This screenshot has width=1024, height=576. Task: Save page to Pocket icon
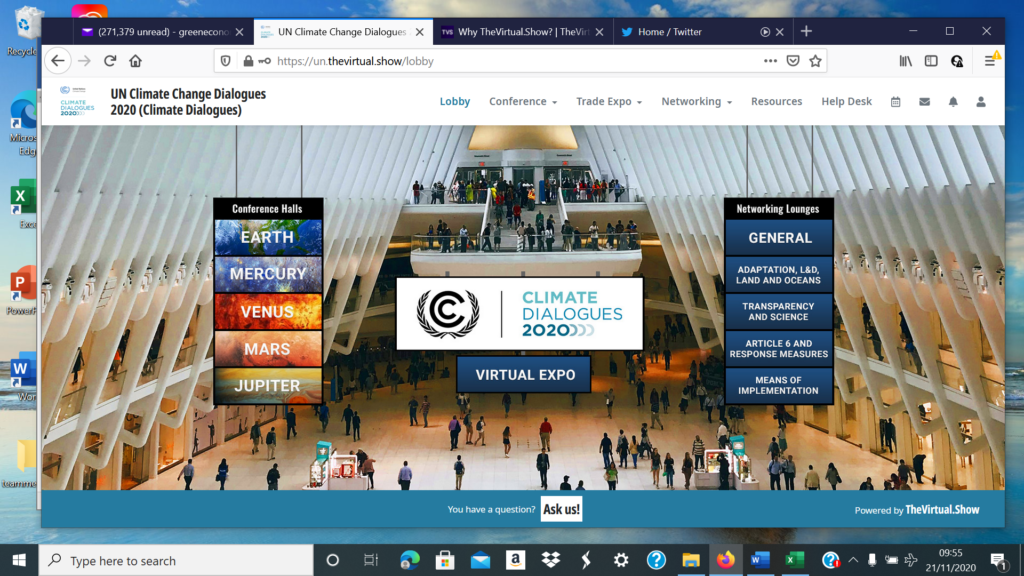coord(793,61)
